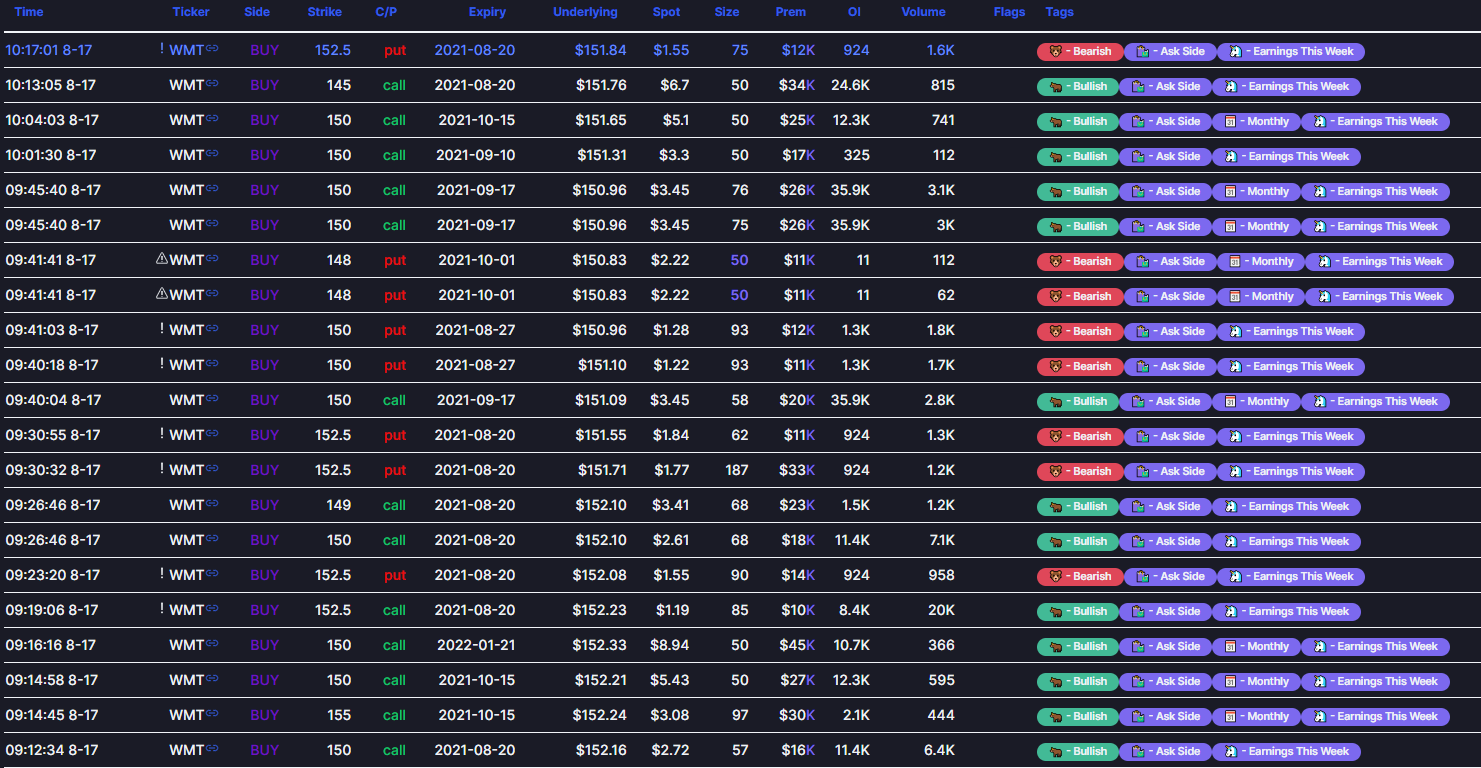Image resolution: width=1481 pixels, height=768 pixels.
Task: Click the exclamation alert icon in the 09:19:06 row
Action: tap(162, 609)
